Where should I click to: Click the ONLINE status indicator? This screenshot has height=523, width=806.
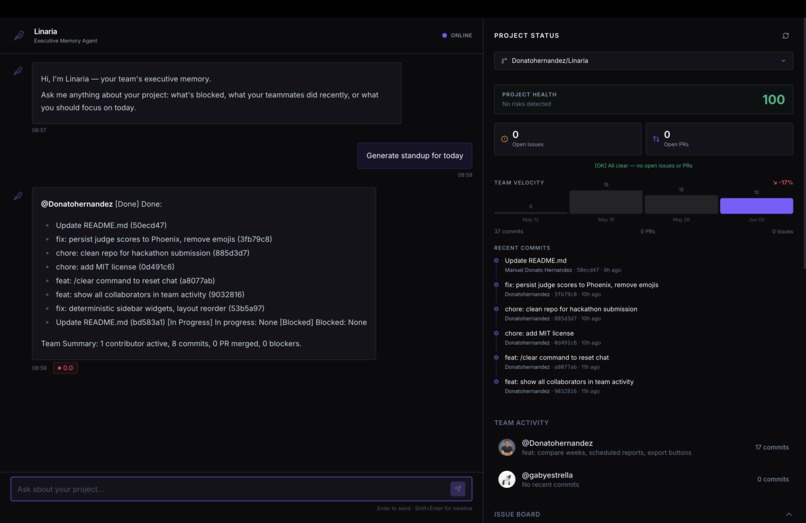tap(457, 35)
